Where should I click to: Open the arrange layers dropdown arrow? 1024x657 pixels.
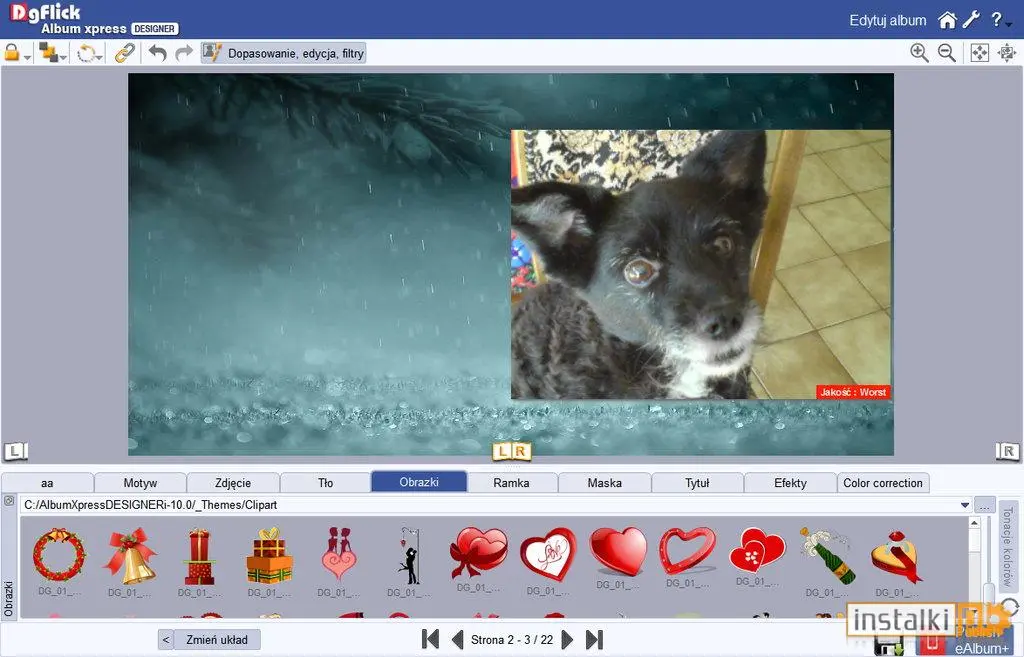pyautogui.click(x=63, y=57)
